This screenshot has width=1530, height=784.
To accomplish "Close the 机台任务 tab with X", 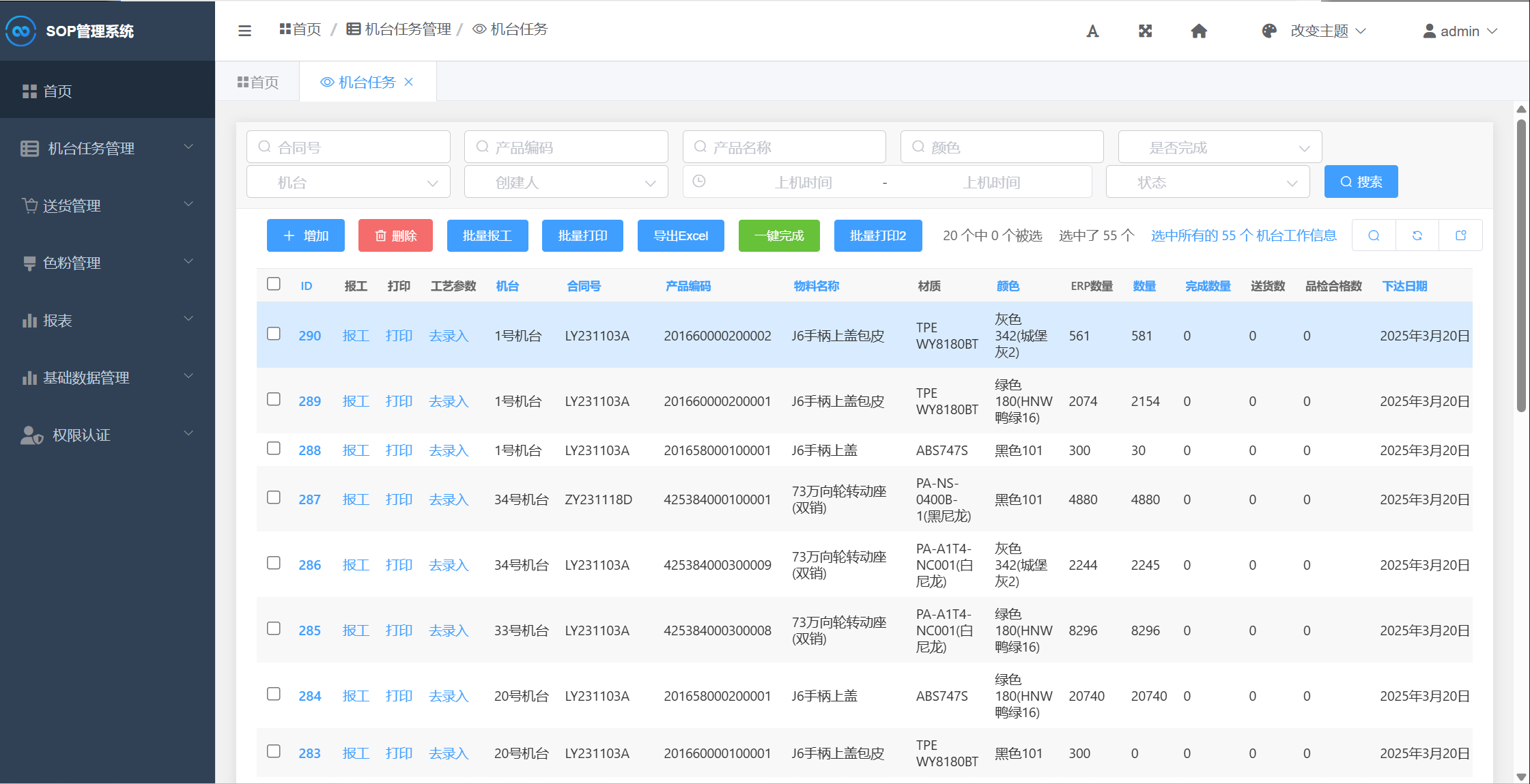I will click(409, 82).
